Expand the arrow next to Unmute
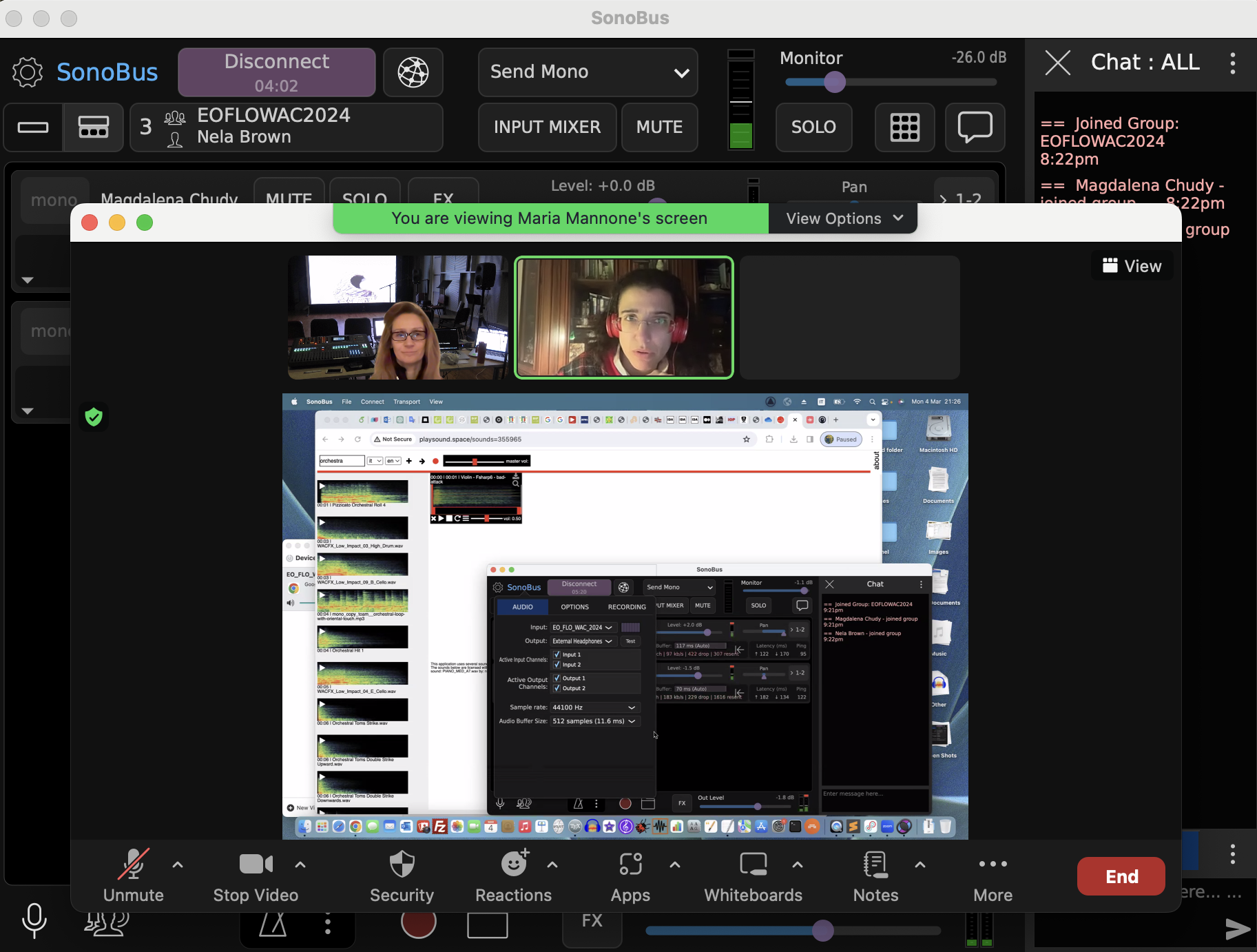1257x952 pixels. point(178,865)
